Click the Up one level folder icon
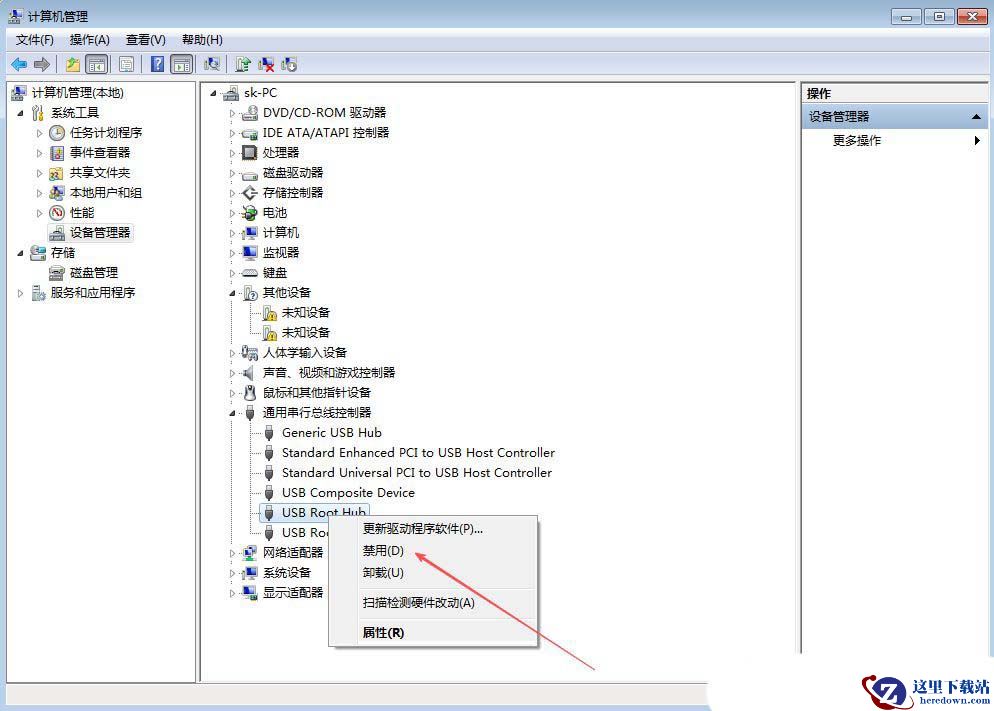 pos(73,65)
